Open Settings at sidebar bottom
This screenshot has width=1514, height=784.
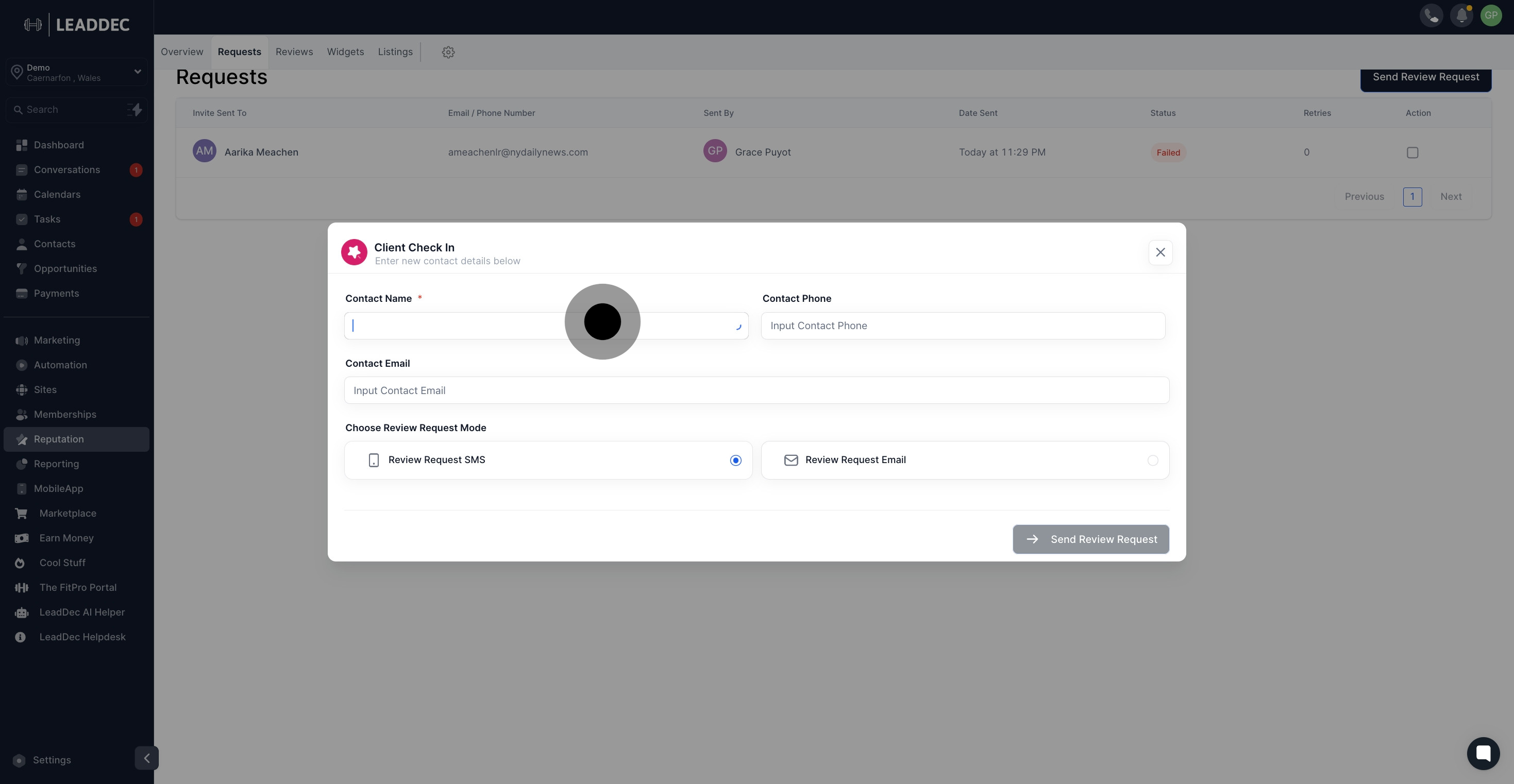pos(52,760)
